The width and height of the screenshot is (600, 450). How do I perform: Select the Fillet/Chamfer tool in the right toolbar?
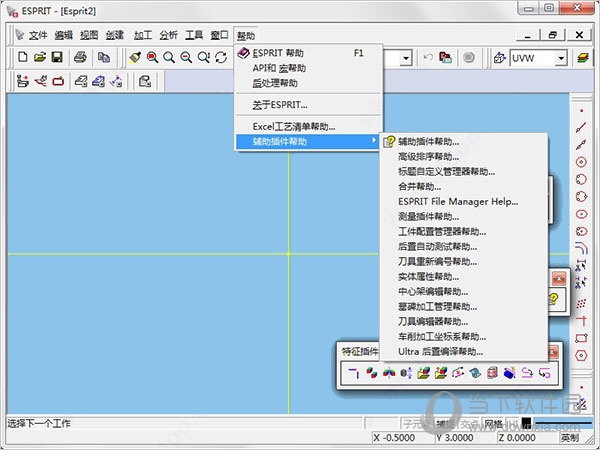pyautogui.click(x=581, y=248)
